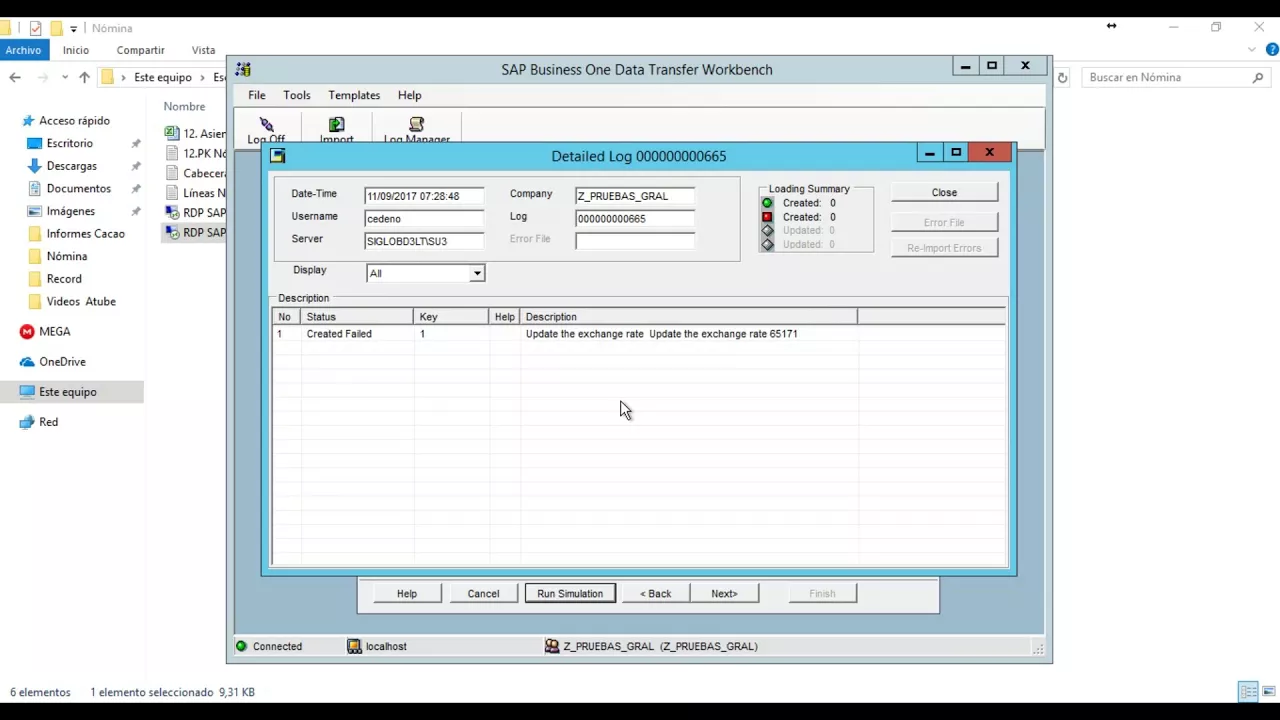Viewport: 1280px width, 720px height.
Task: Click the Company field Z_PRUEBAS_GRAL
Action: 635,196
